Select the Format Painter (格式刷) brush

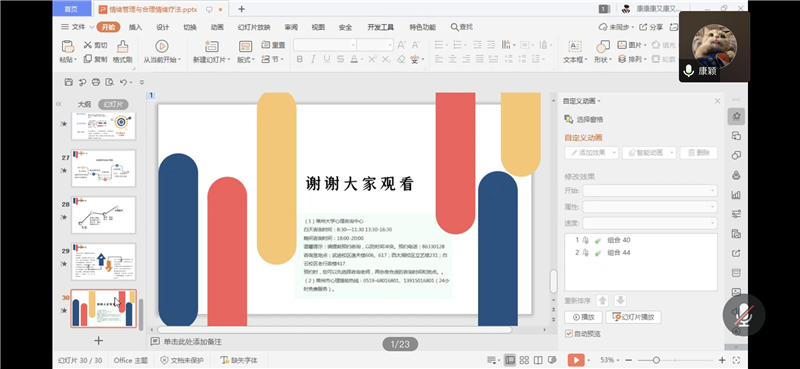click(122, 46)
